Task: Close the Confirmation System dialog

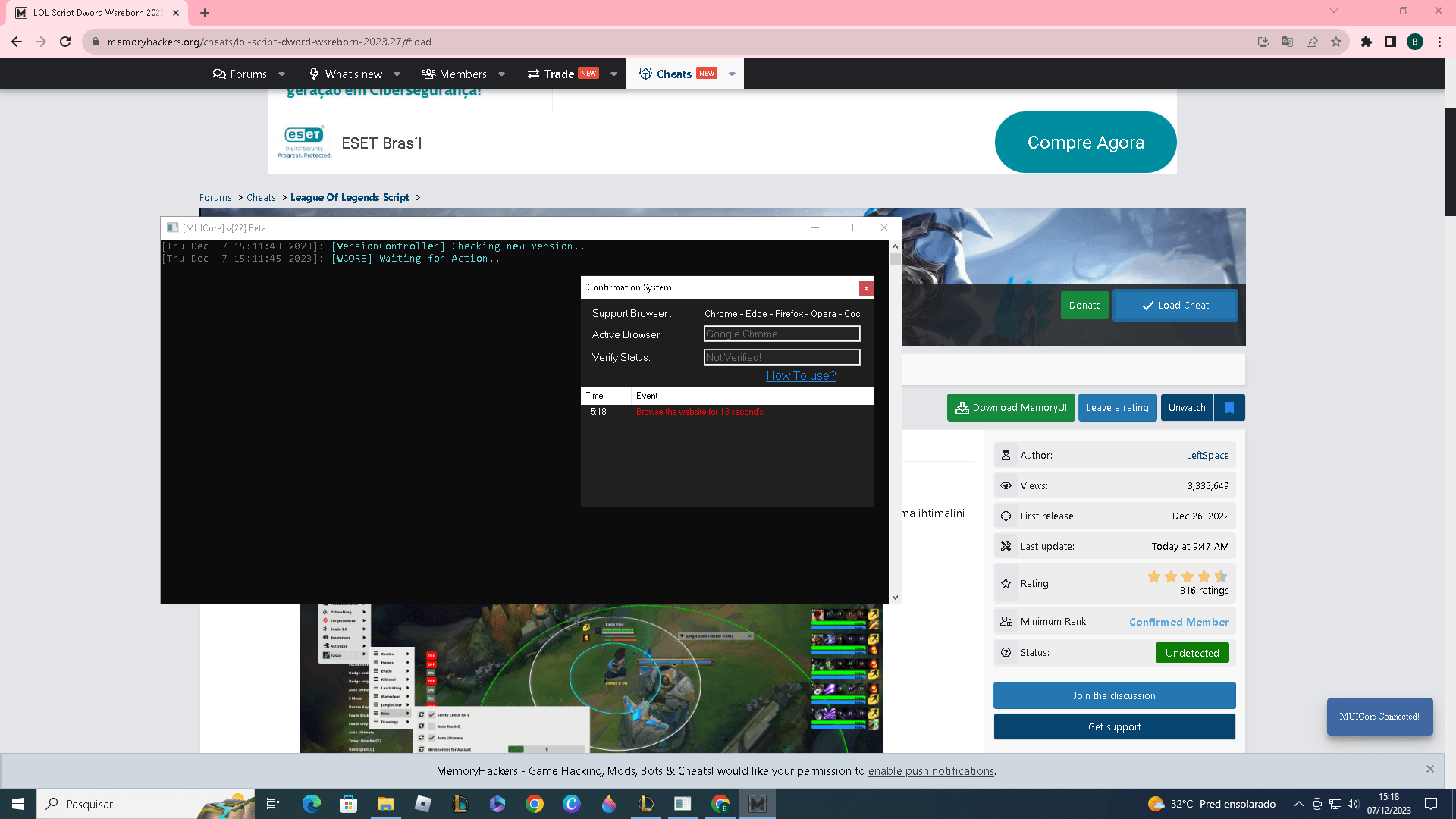Action: point(866,288)
